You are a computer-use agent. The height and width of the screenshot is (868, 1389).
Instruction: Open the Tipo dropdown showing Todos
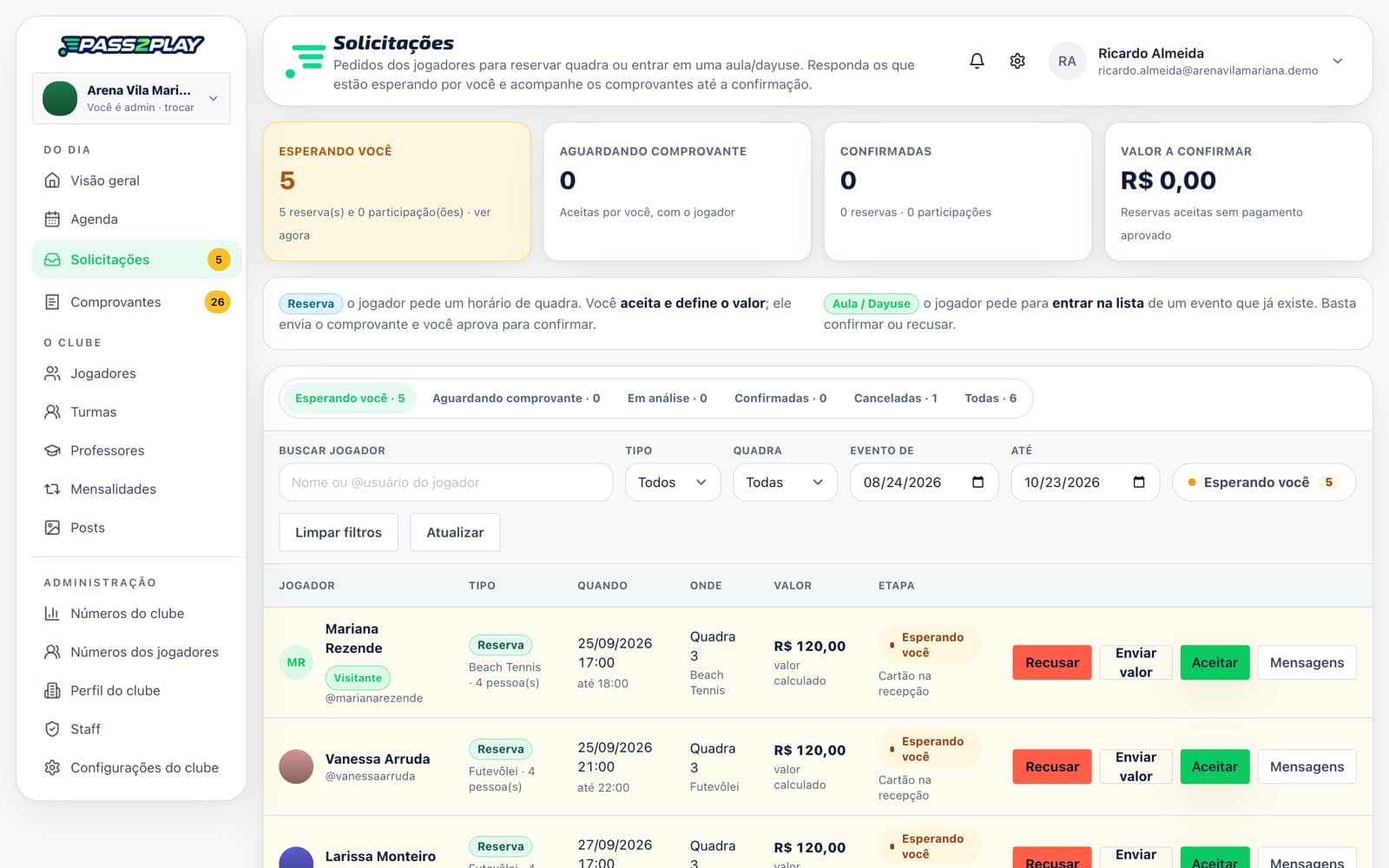pyautogui.click(x=673, y=482)
